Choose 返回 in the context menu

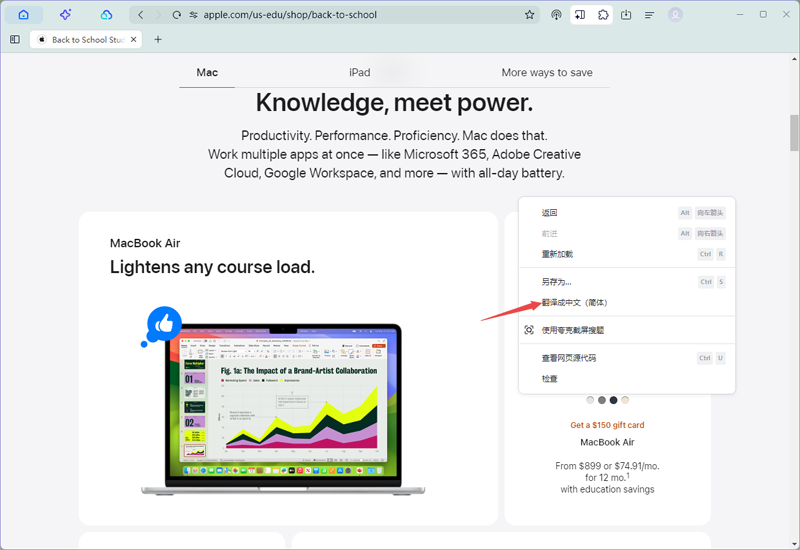(627, 213)
